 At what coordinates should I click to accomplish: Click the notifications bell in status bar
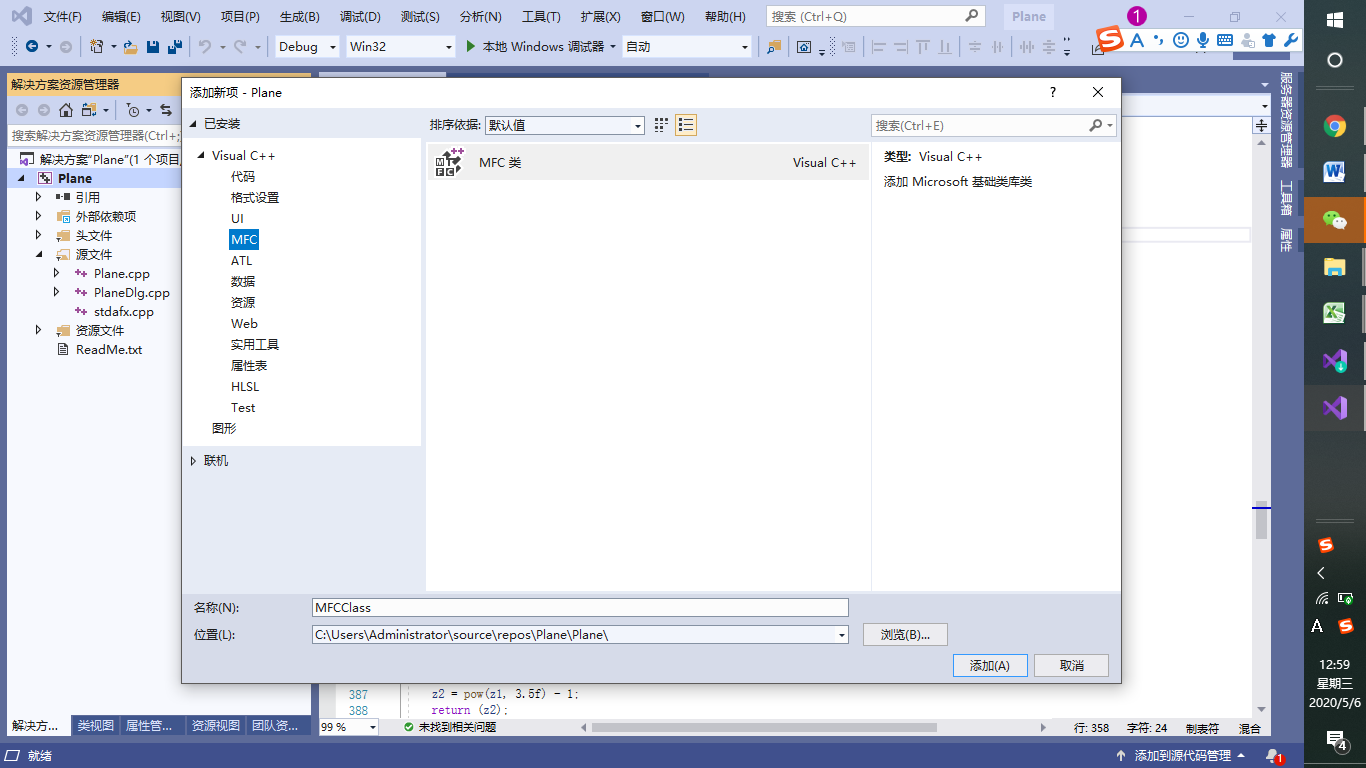click(x=1273, y=756)
